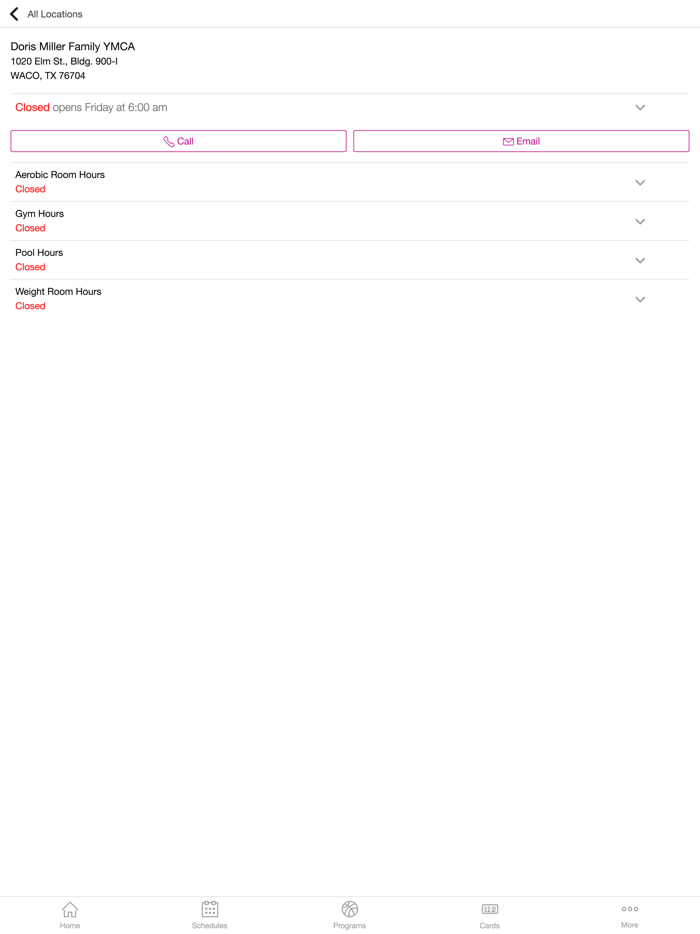Tap 'Closed opens Friday at 6:00 am' status
Screen dimensions: 700x934
pos(91,108)
